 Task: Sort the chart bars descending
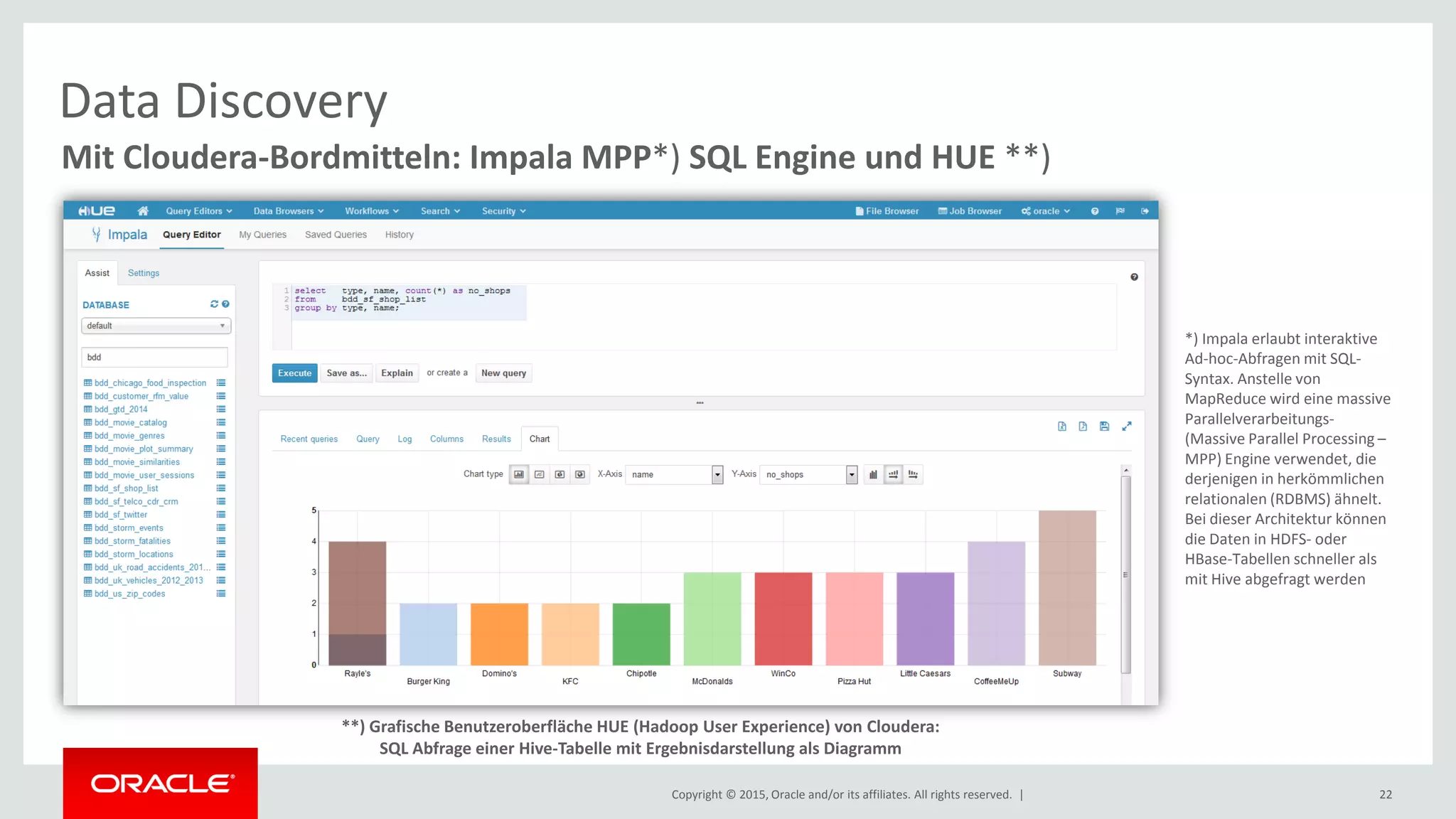click(913, 474)
